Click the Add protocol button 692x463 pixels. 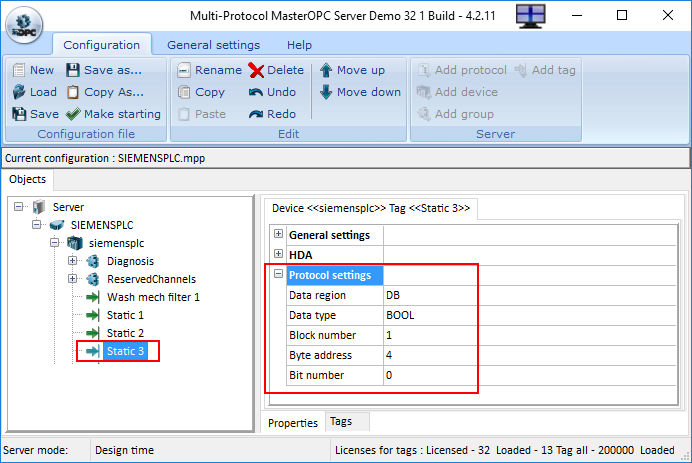pyautogui.click(x=463, y=70)
